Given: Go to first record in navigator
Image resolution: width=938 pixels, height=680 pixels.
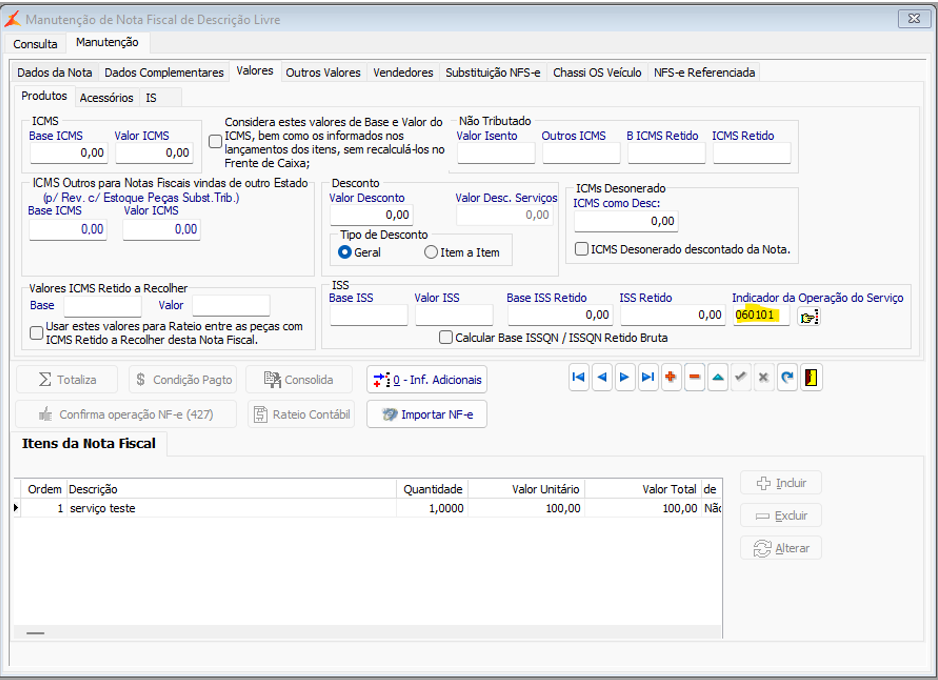Looking at the screenshot, I should [x=578, y=378].
